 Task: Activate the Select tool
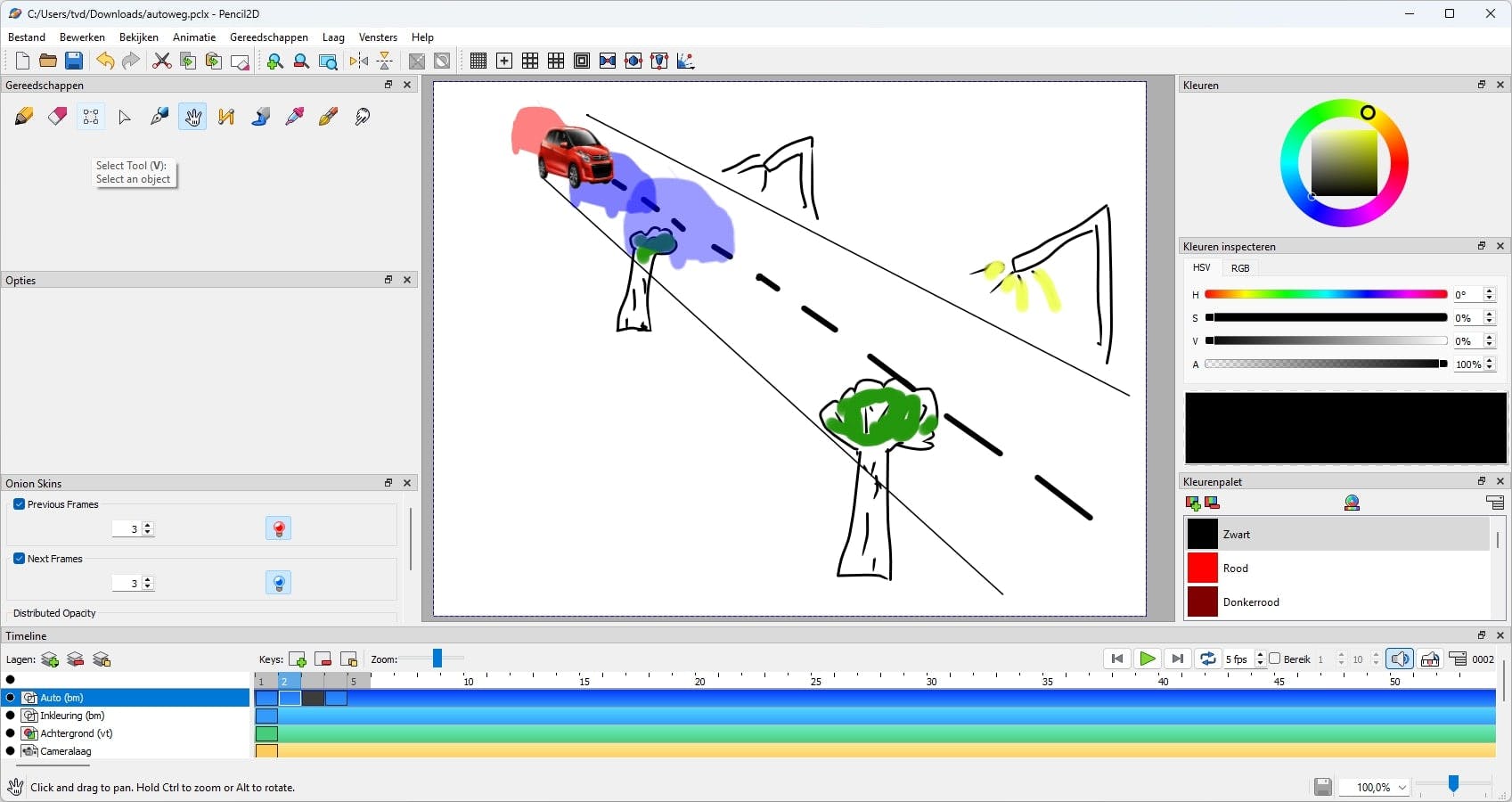91,117
